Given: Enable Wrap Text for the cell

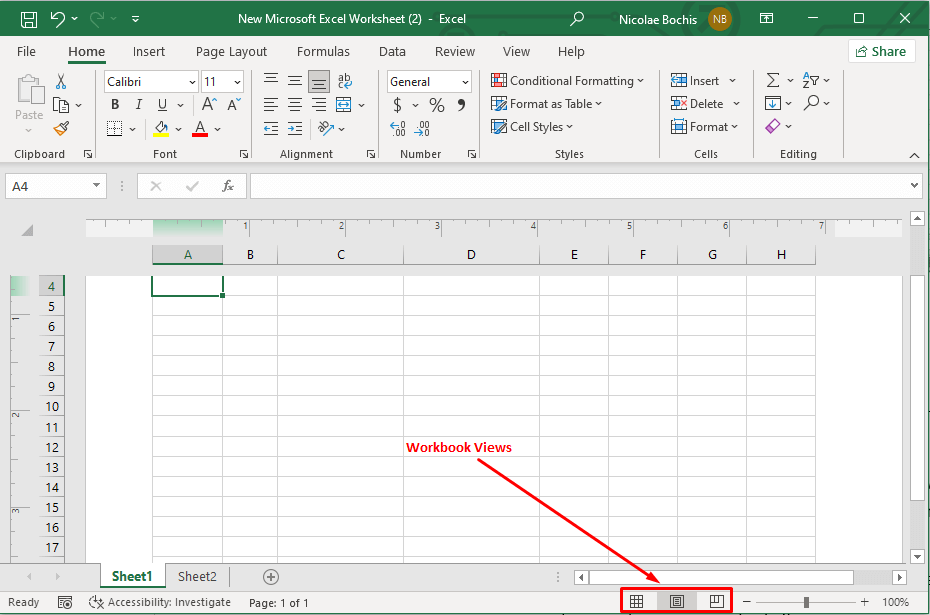Looking at the screenshot, I should (x=344, y=81).
